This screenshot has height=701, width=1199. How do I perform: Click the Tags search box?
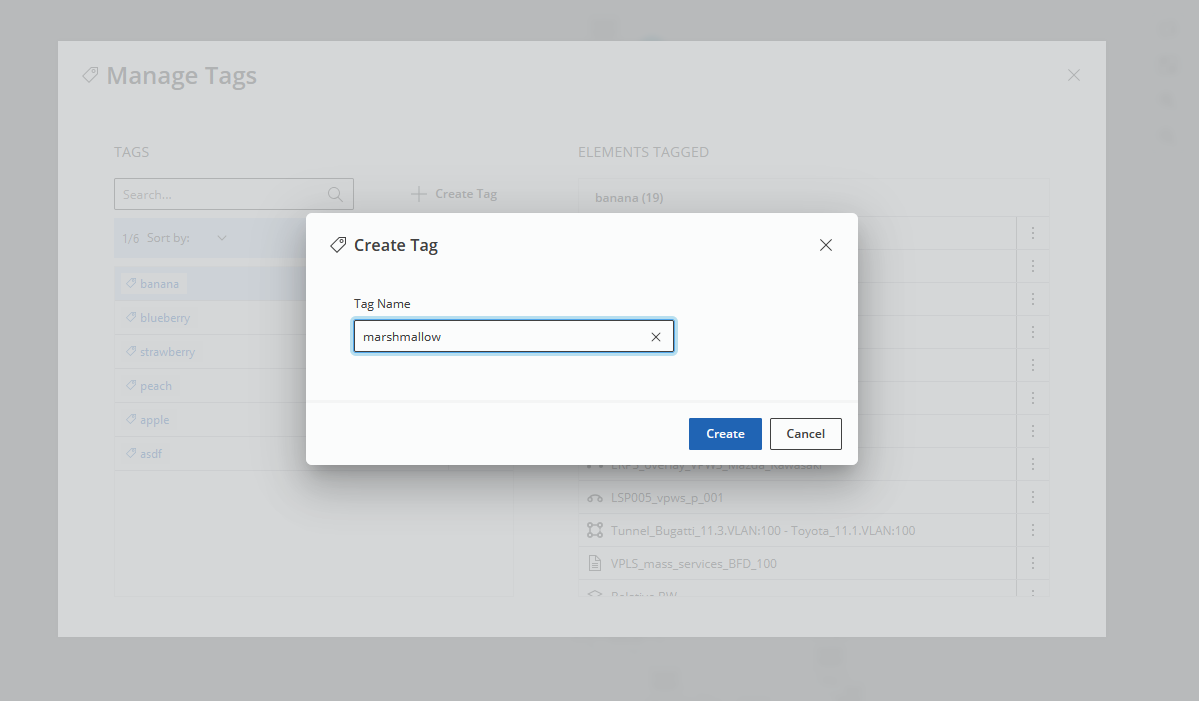point(220,195)
